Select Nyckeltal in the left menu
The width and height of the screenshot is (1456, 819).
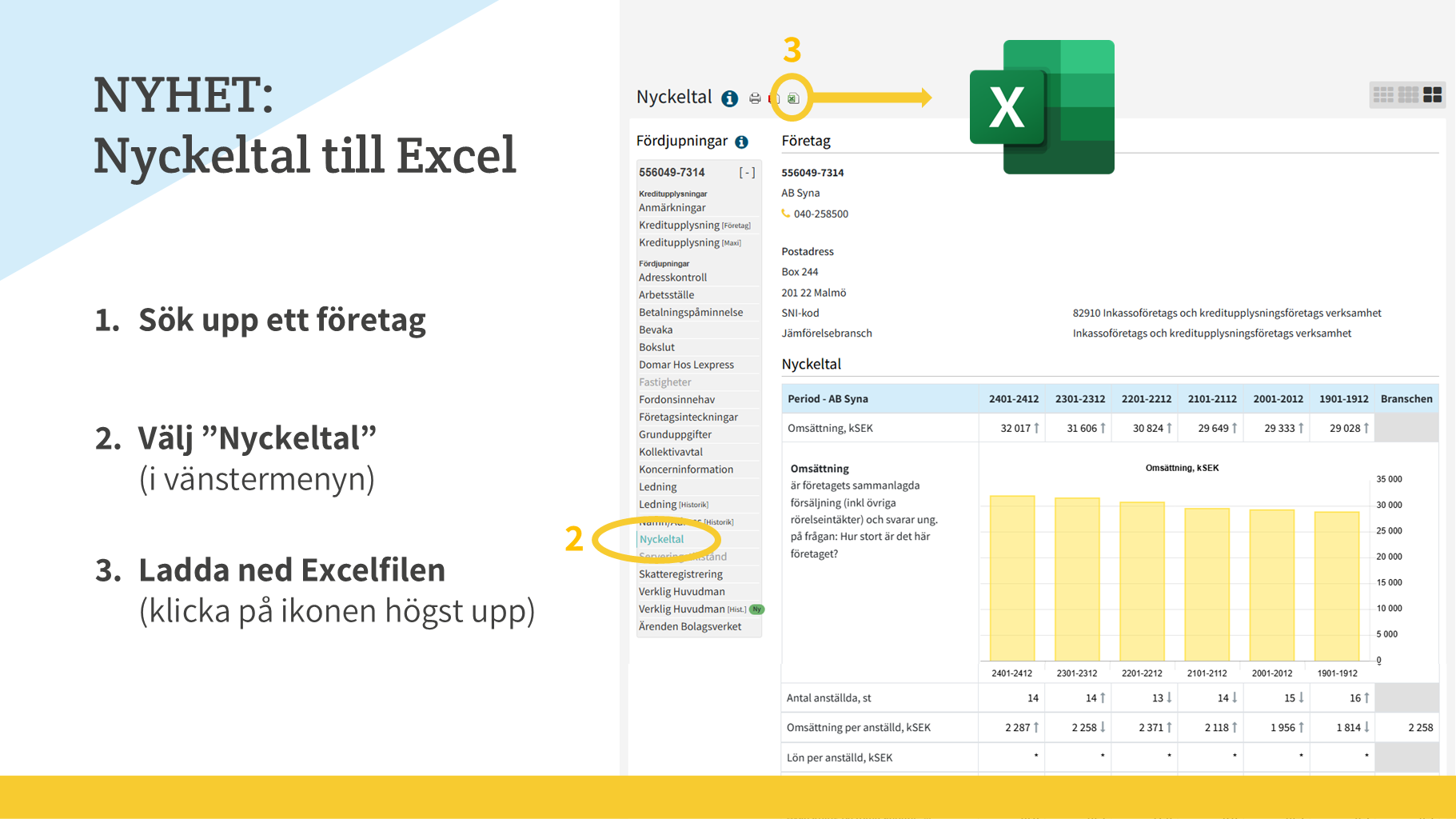click(x=661, y=539)
